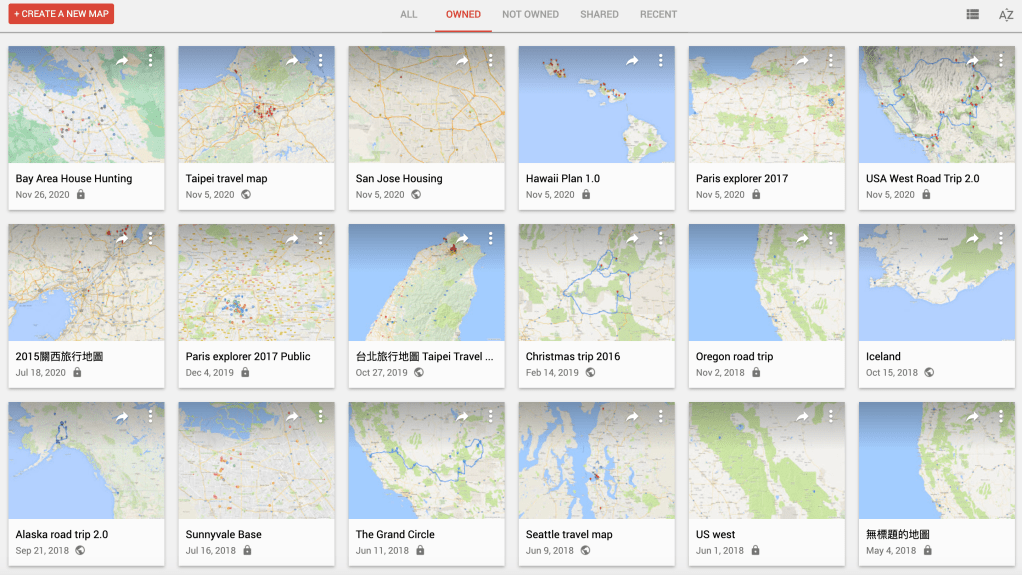The image size is (1022, 575).
Task: Switch to list view layout
Action: tap(972, 15)
